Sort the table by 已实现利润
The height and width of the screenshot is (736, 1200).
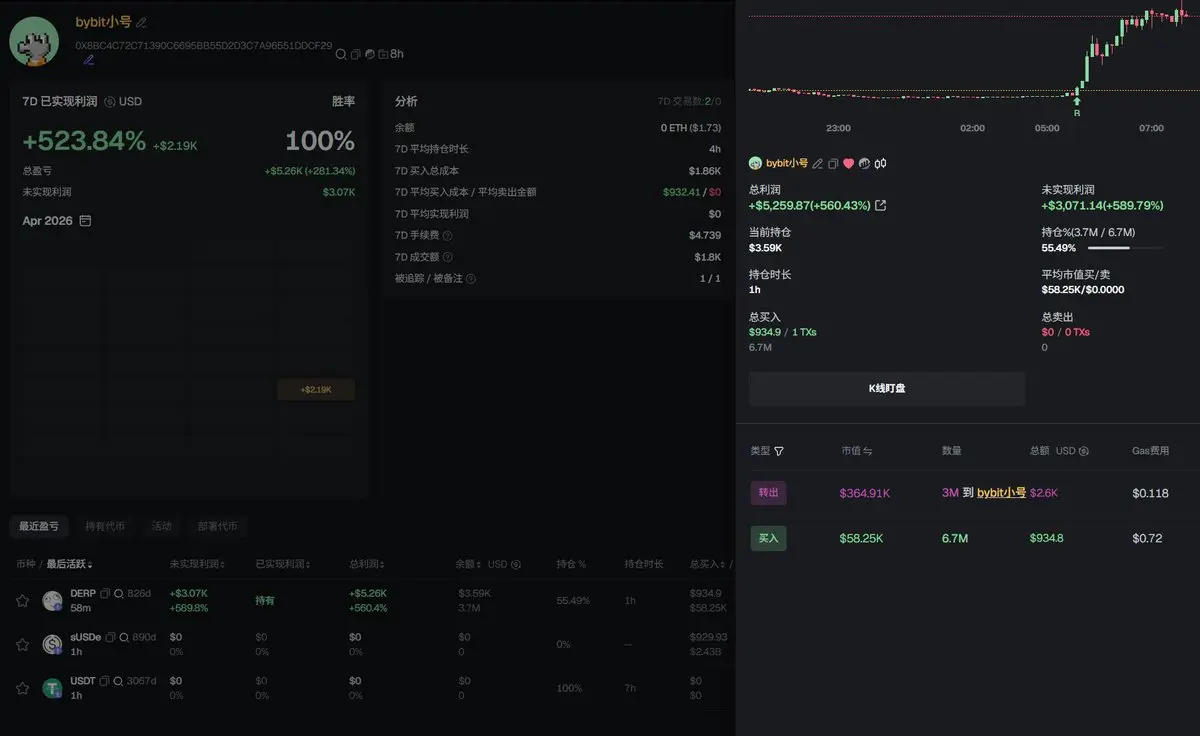pos(283,564)
